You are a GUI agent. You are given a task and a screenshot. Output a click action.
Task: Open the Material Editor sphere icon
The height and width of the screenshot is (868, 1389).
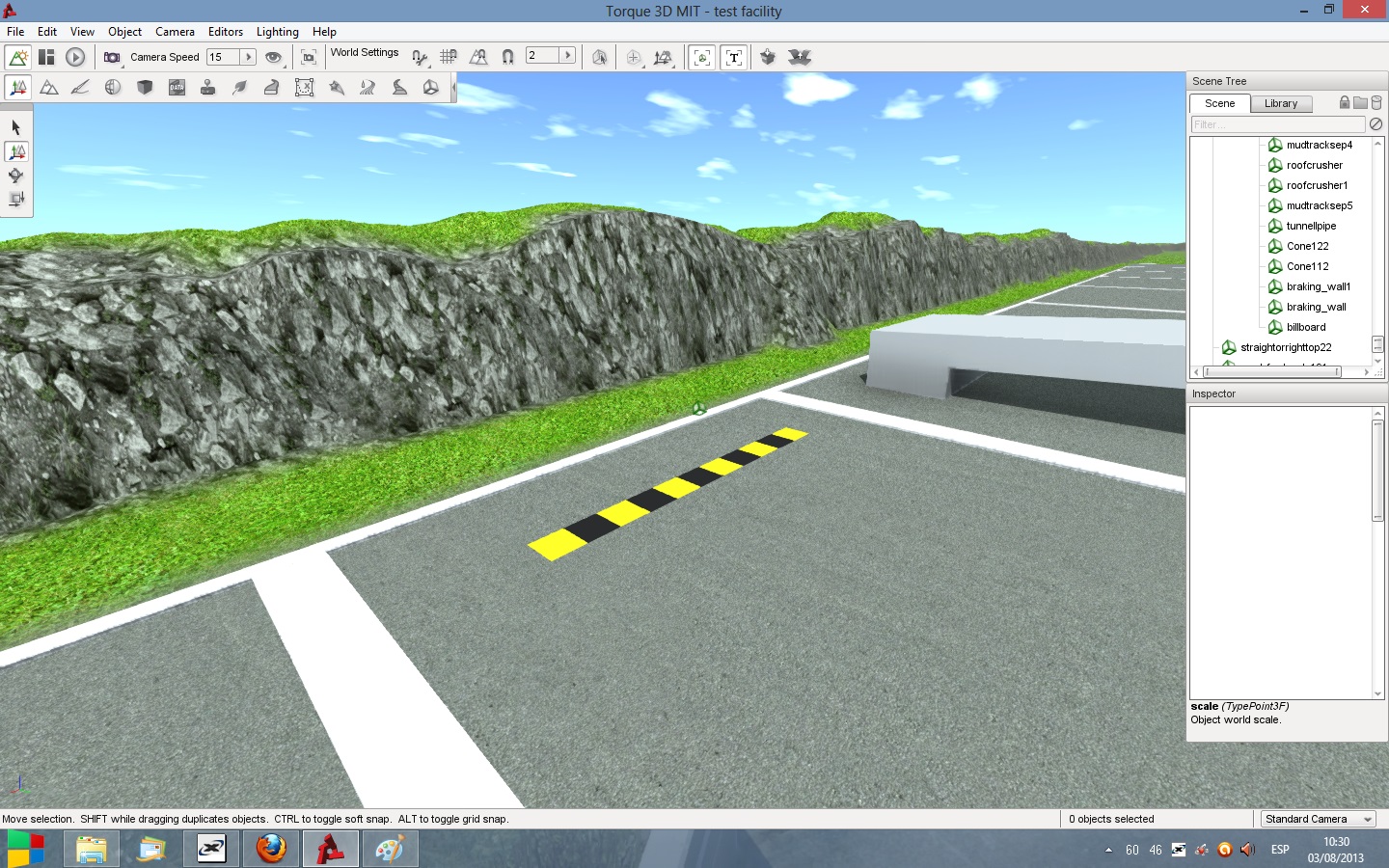113,88
